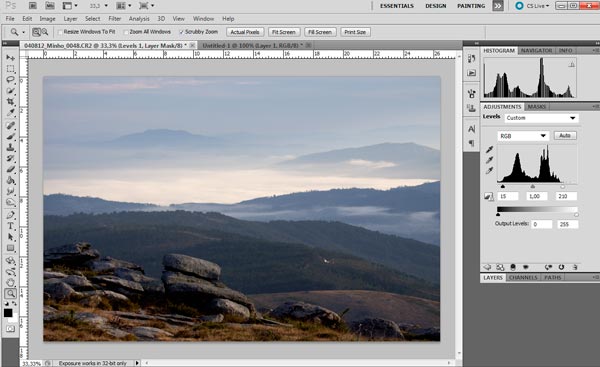Open the View Extras dropdown
Screen dimensions: 600x367
(70, 6)
